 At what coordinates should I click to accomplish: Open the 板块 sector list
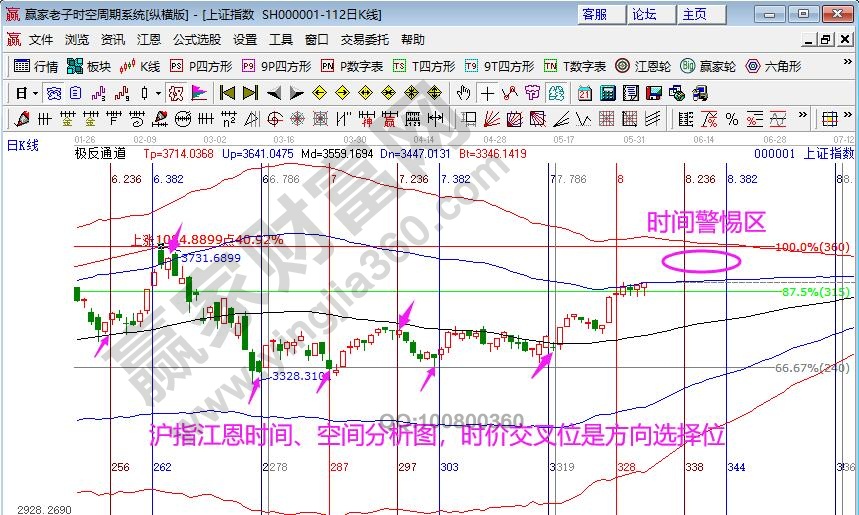pyautogui.click(x=88, y=66)
